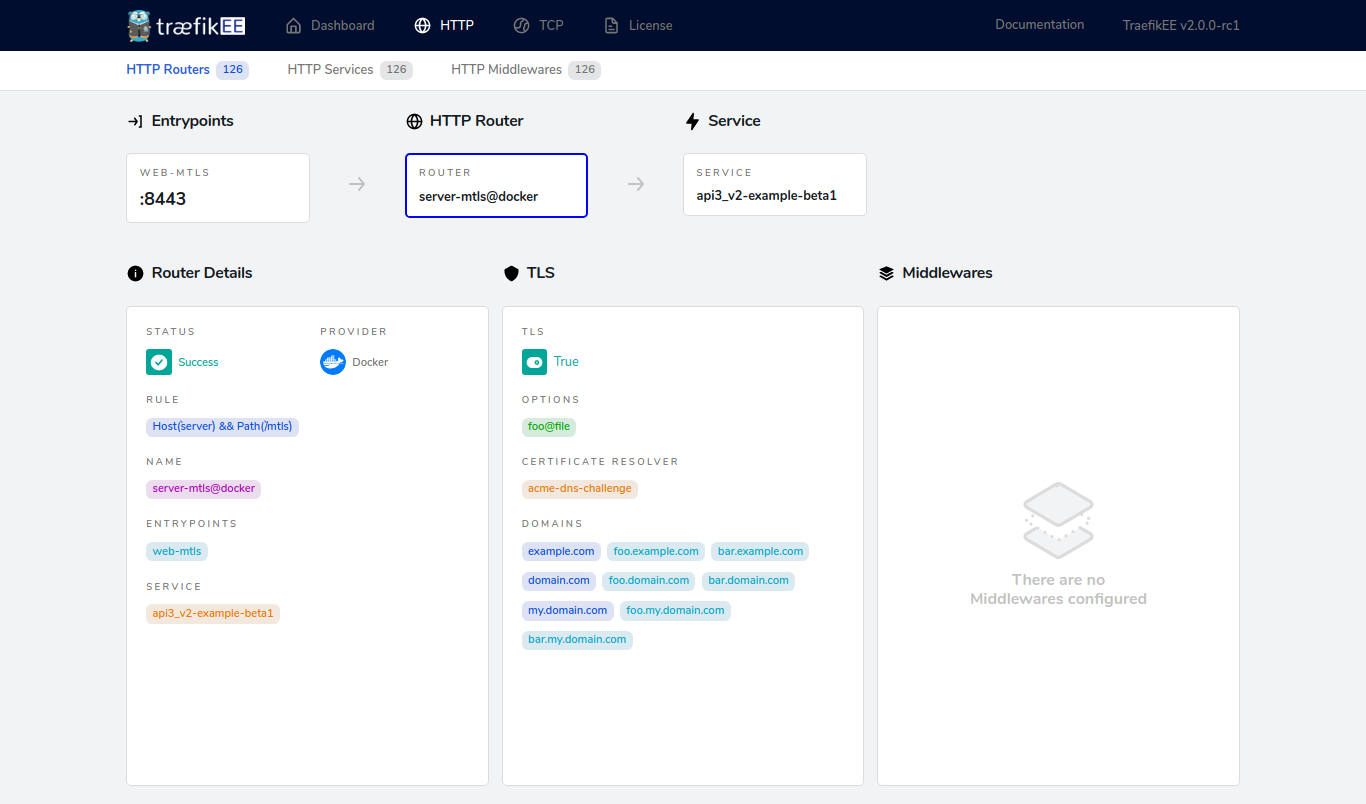Screen dimensions: 1366x804
Task: Click the Traefik EE logo
Action: tap(187, 26)
